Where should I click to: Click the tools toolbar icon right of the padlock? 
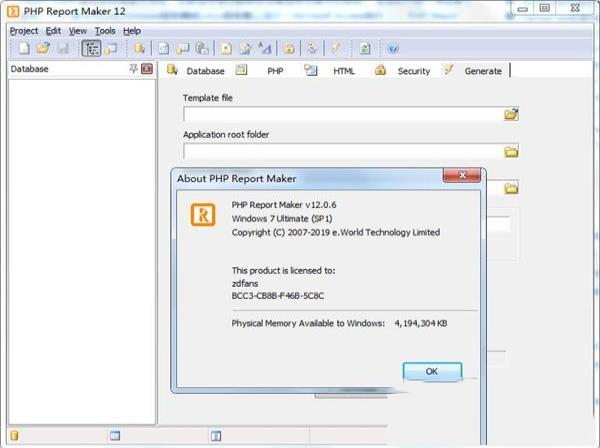click(x=312, y=49)
